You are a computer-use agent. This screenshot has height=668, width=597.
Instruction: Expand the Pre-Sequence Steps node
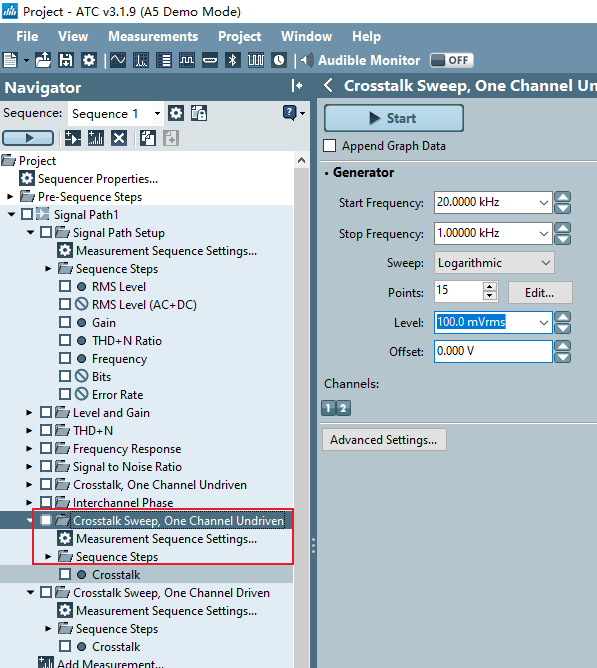pos(10,196)
